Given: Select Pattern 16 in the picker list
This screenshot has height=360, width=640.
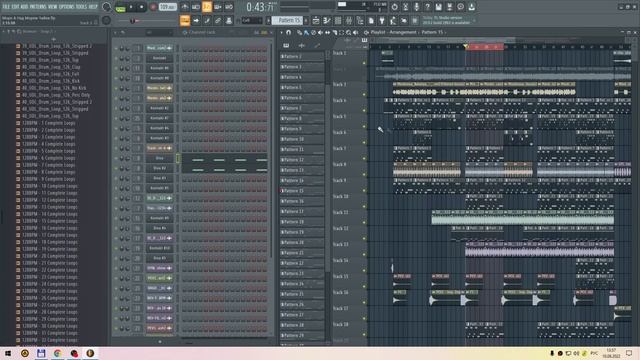Looking at the screenshot, I should (302, 201).
